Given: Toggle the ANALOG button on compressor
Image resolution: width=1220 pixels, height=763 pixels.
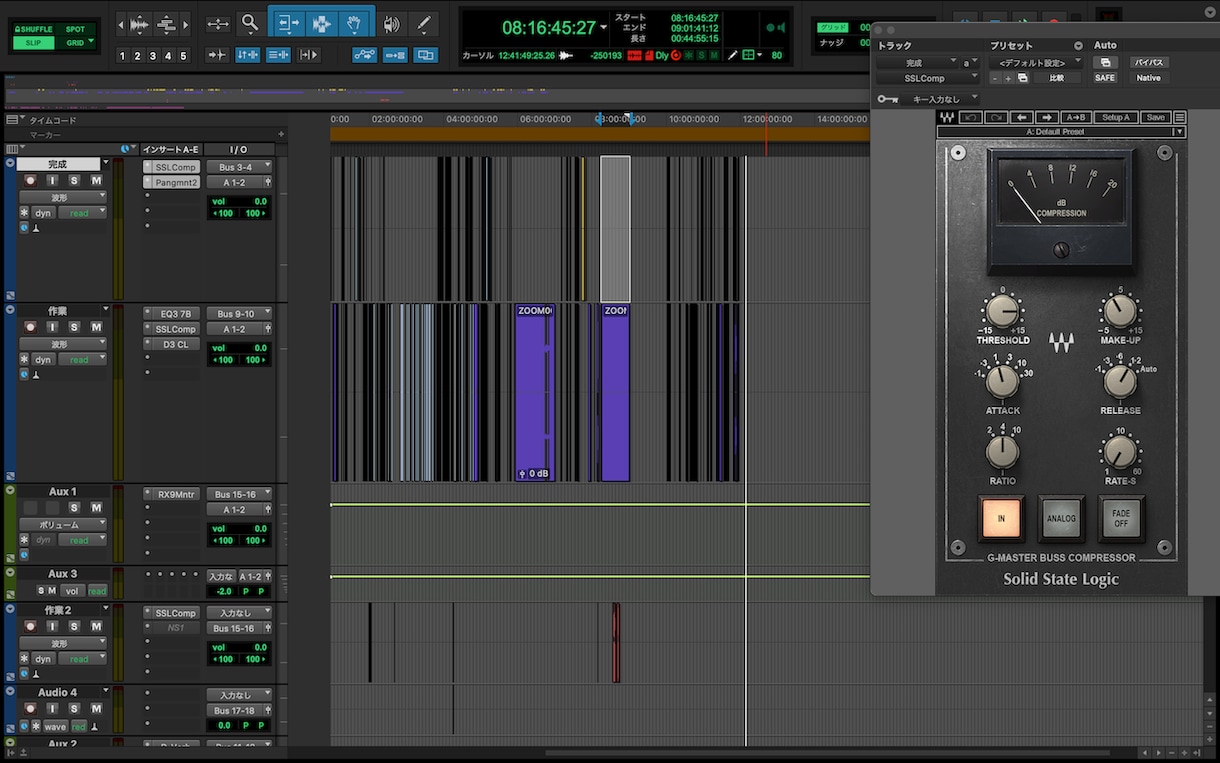Looking at the screenshot, I should coord(1061,518).
